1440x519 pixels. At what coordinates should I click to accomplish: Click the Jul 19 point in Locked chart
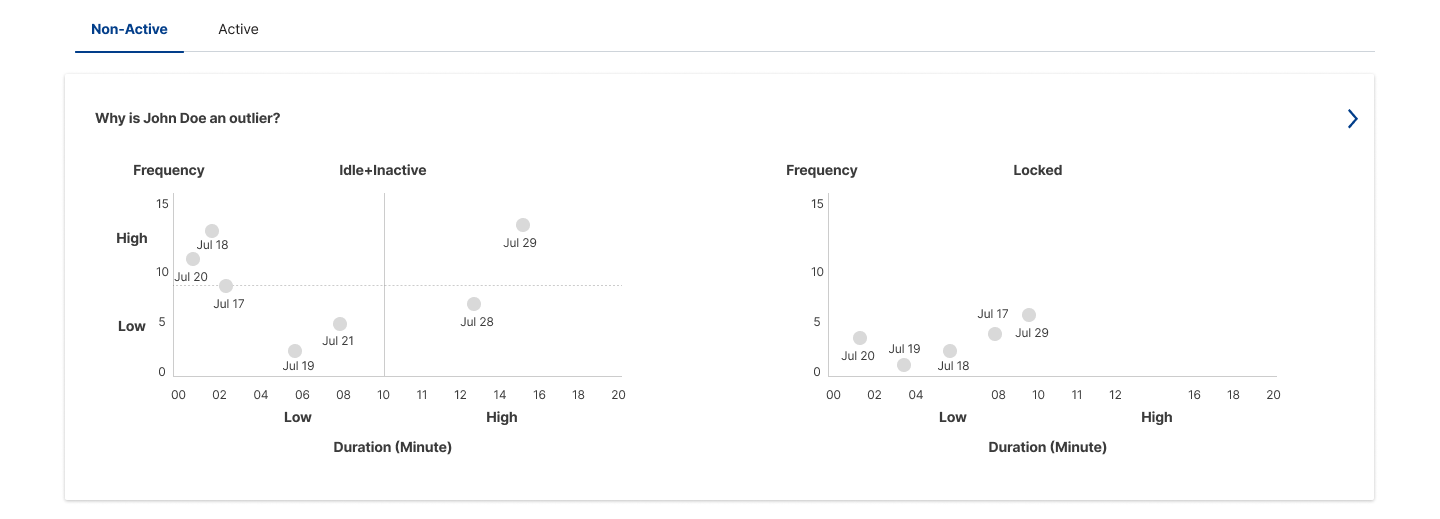point(904,365)
